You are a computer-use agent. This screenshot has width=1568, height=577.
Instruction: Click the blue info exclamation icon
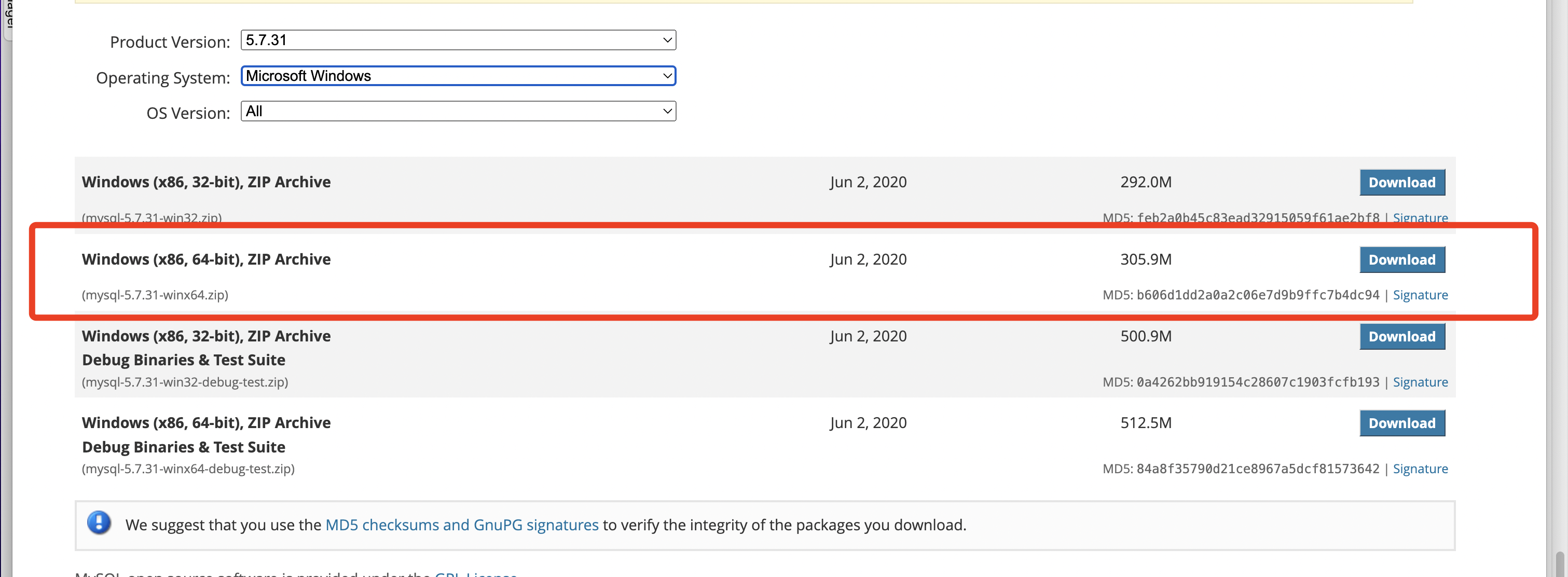pos(99,523)
